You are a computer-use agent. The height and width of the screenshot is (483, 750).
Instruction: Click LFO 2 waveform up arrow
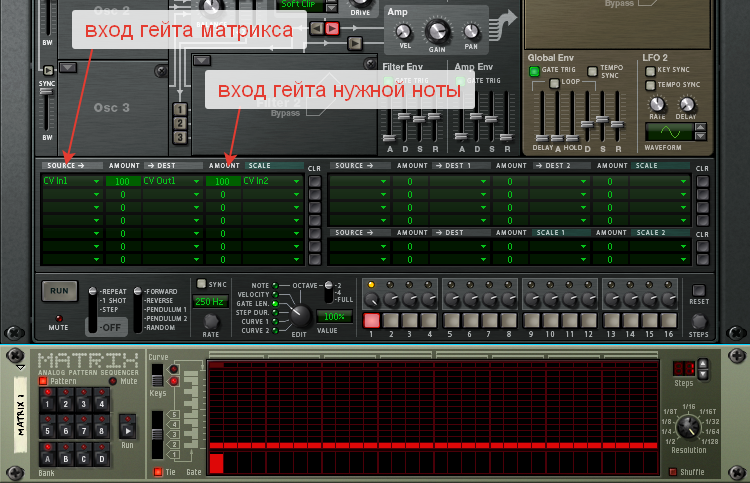pyautogui.click(x=700, y=127)
